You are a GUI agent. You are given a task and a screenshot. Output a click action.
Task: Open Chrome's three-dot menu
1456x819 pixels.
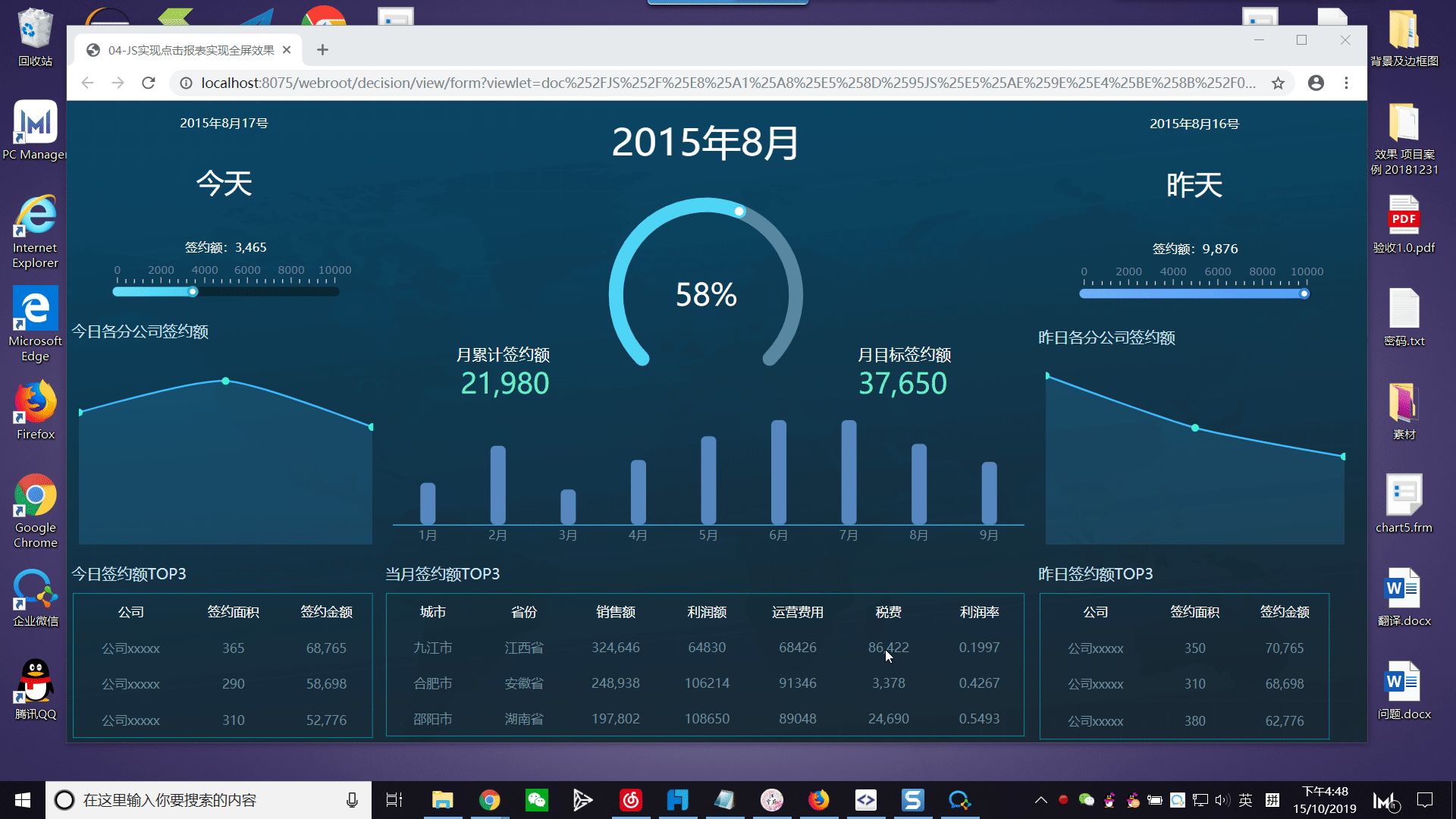click(1346, 83)
